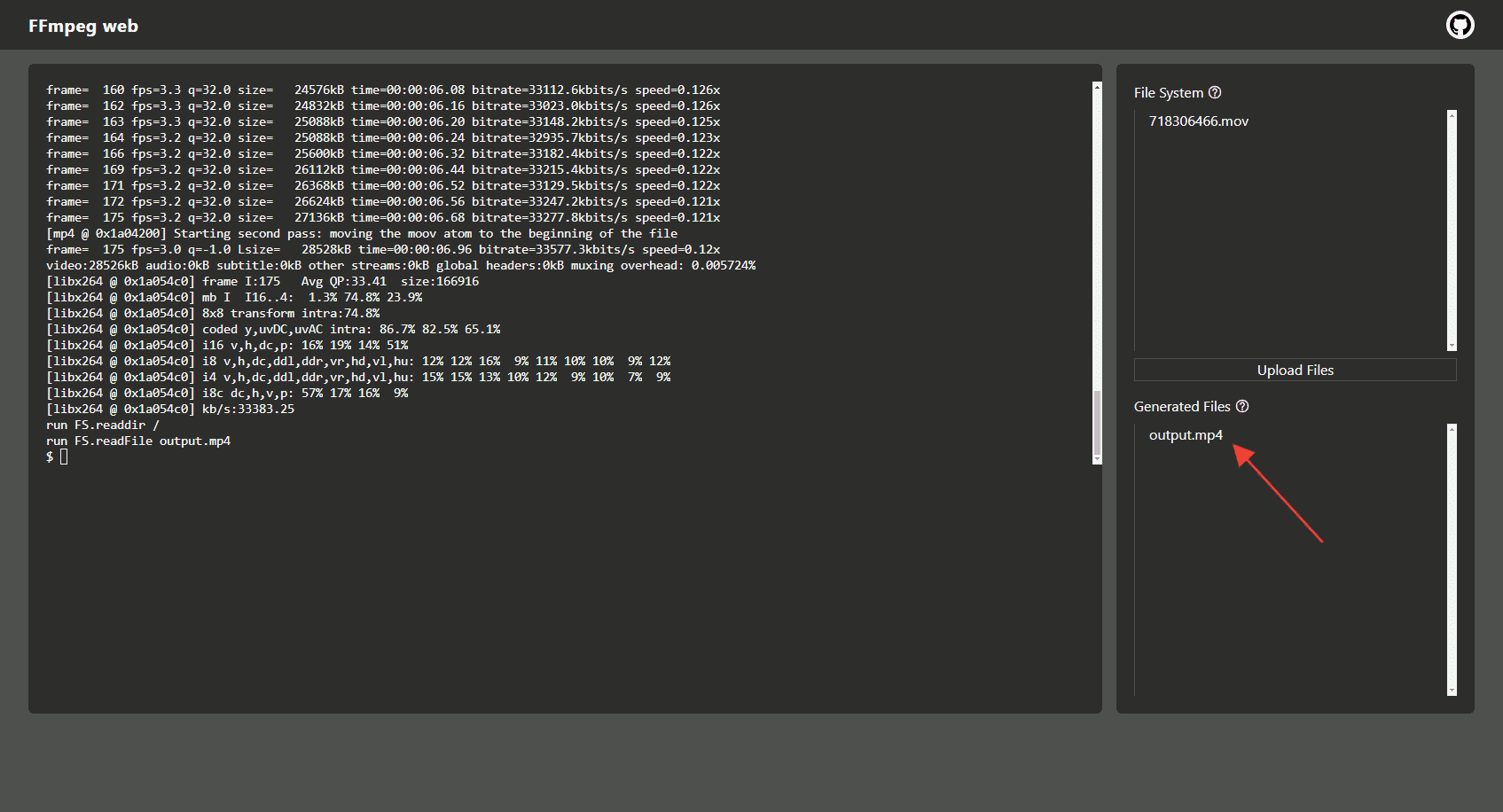This screenshot has width=1503, height=812.
Task: Click the Generated Files scrollbar down arrow
Action: pos(1452,691)
